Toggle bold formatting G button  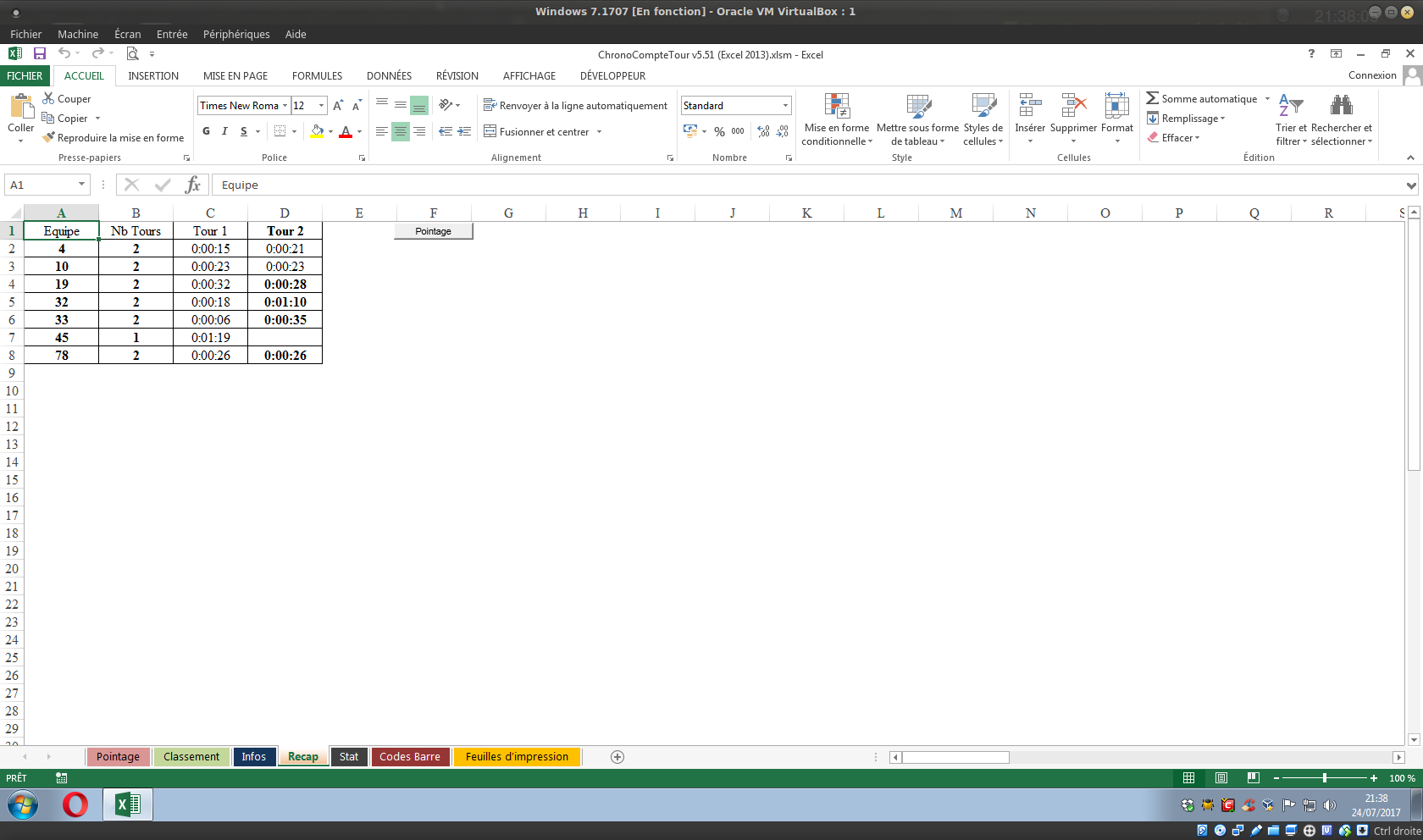[206, 131]
